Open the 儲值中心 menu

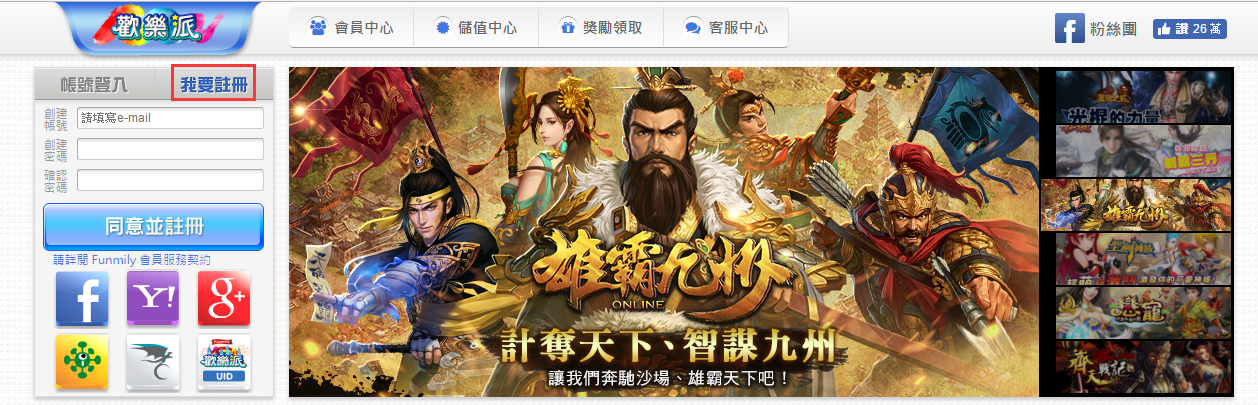(476, 28)
